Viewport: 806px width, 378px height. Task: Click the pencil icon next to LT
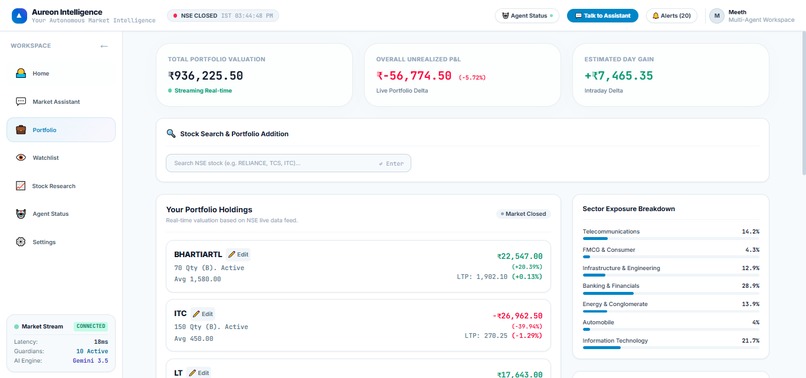[x=192, y=373]
